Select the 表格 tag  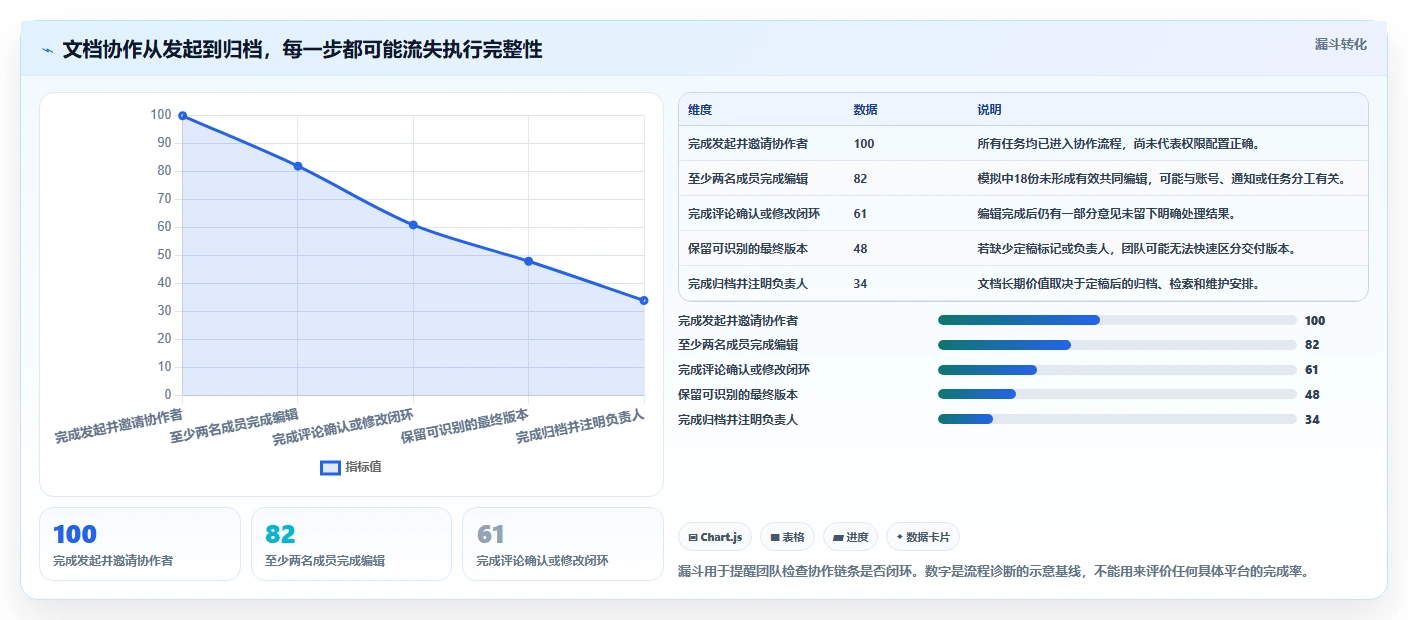[788, 537]
